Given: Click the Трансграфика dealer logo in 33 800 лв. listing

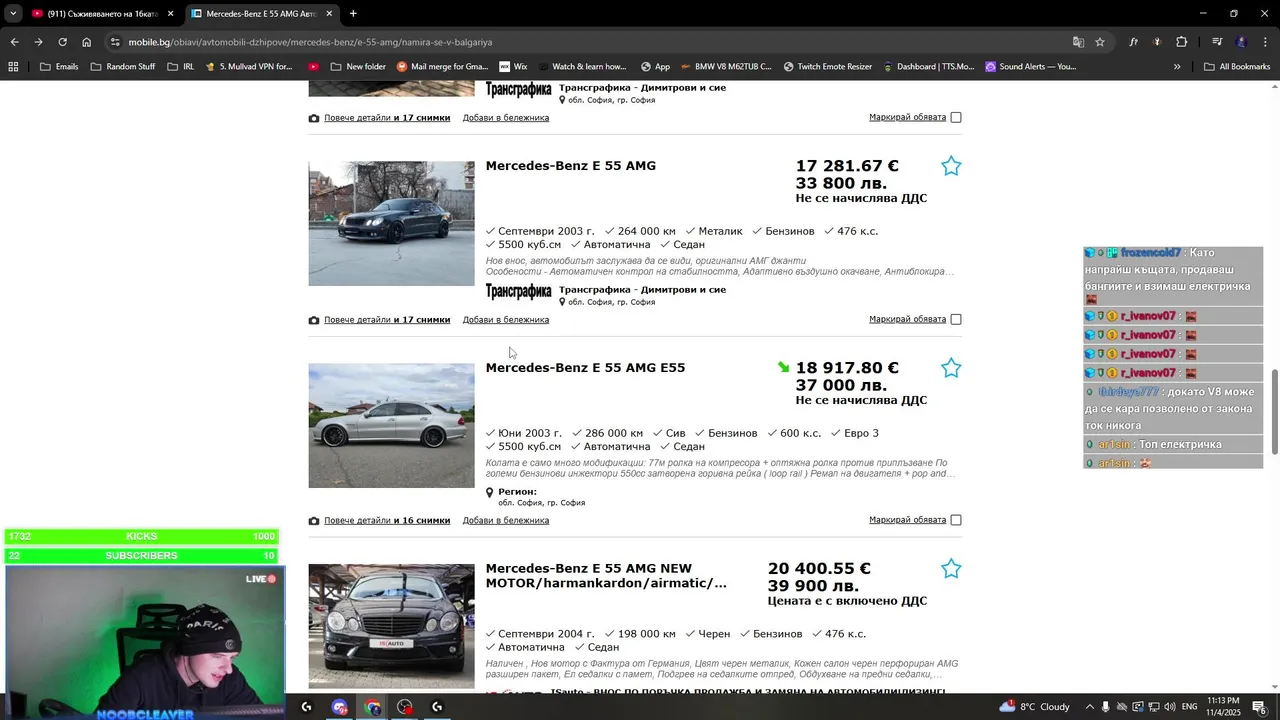Looking at the screenshot, I should click(518, 292).
